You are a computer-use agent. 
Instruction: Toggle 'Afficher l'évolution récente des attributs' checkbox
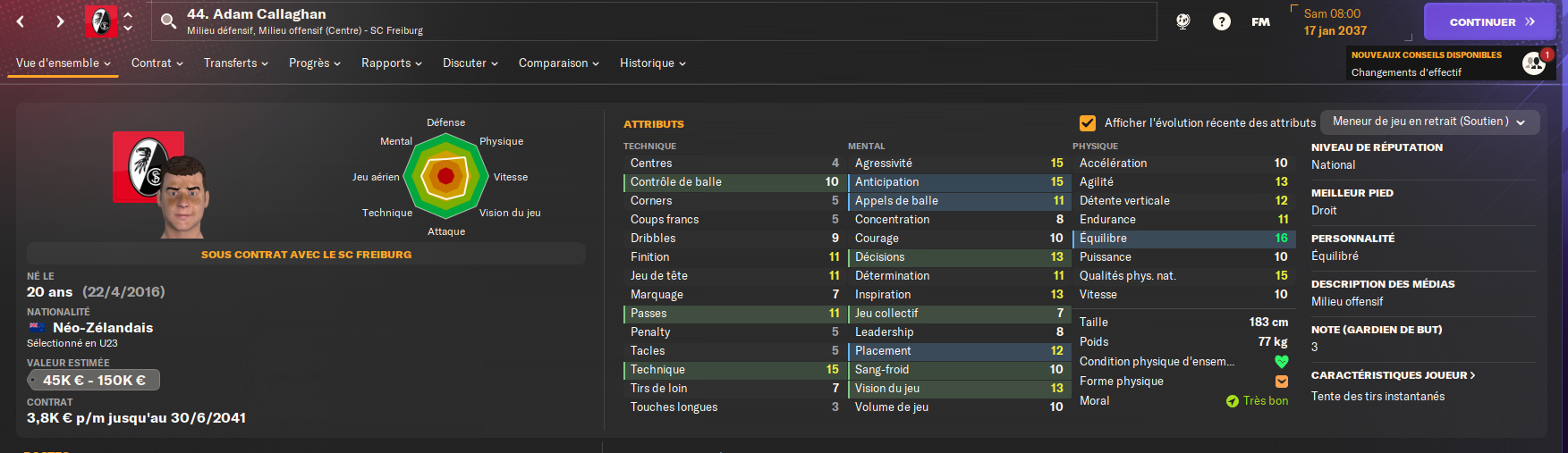coord(1088,122)
